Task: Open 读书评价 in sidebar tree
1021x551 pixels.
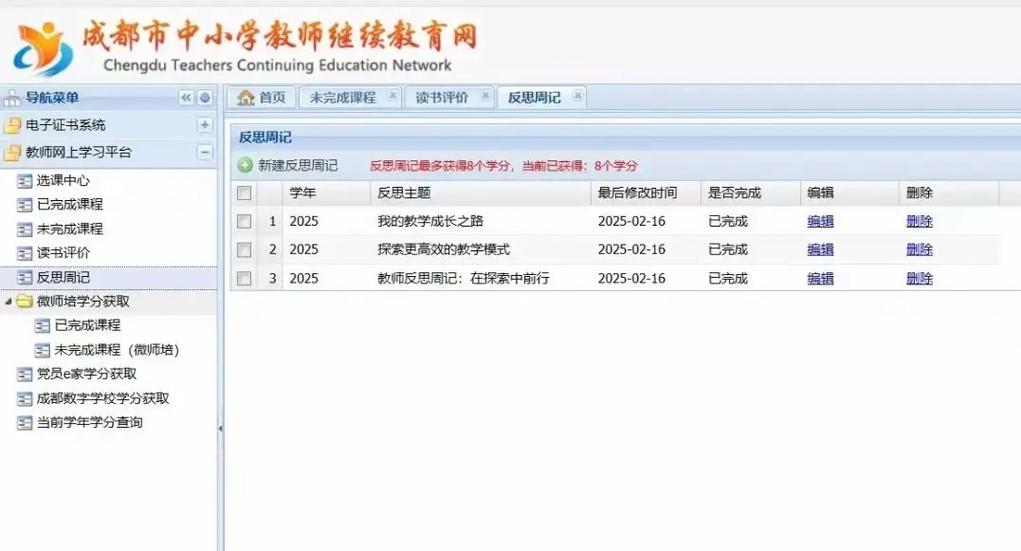Action: coord(63,253)
